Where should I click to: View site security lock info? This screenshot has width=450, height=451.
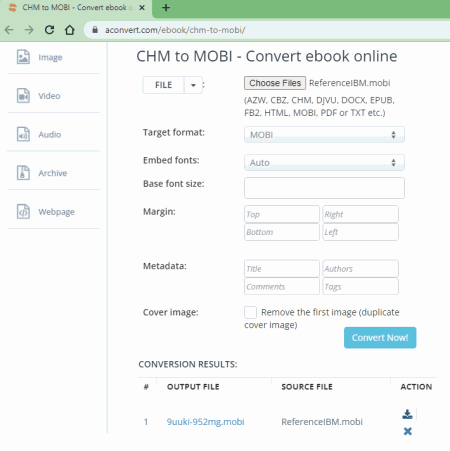coord(95,30)
